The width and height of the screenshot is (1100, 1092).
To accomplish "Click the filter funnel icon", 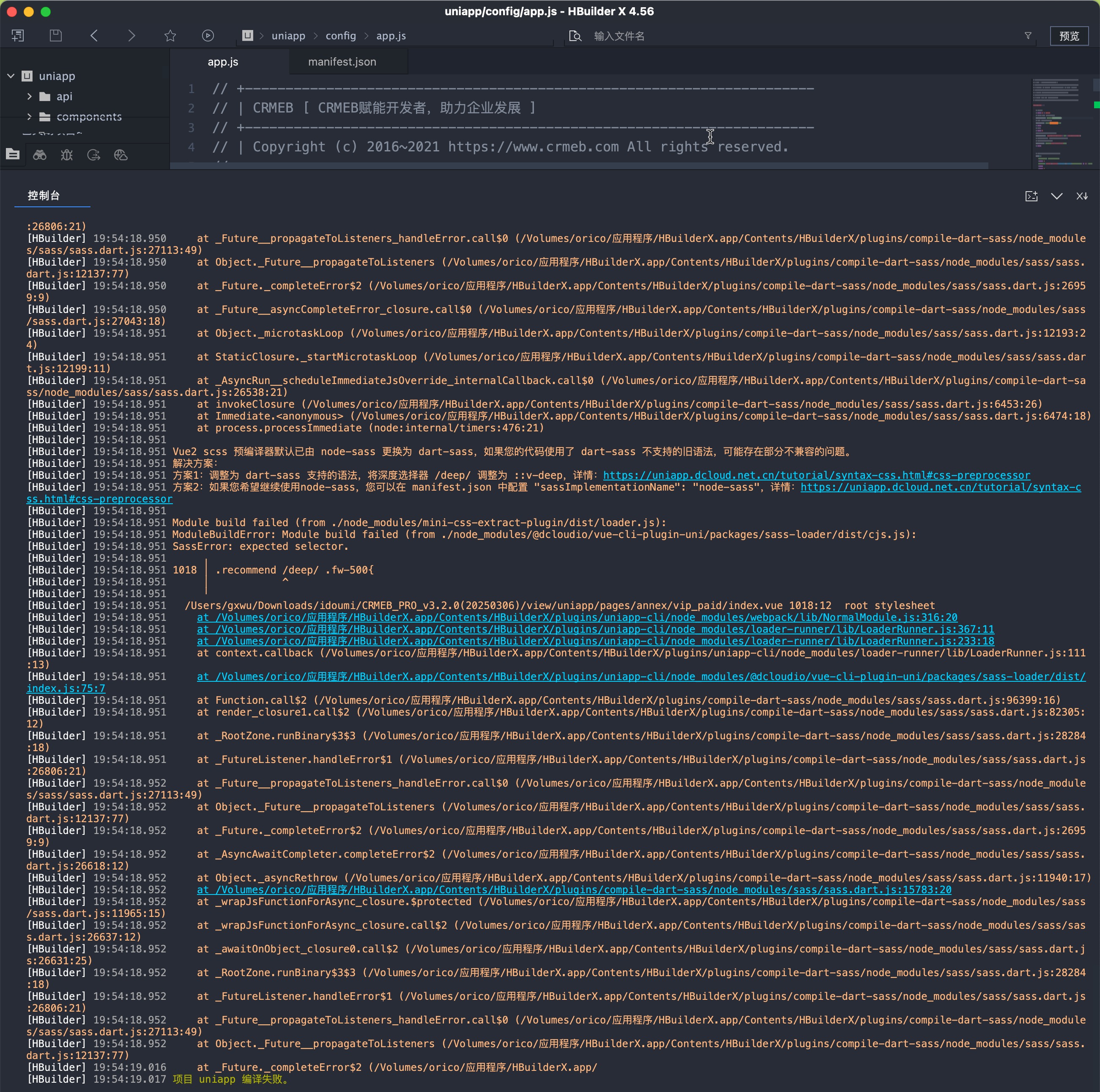I will (1028, 36).
